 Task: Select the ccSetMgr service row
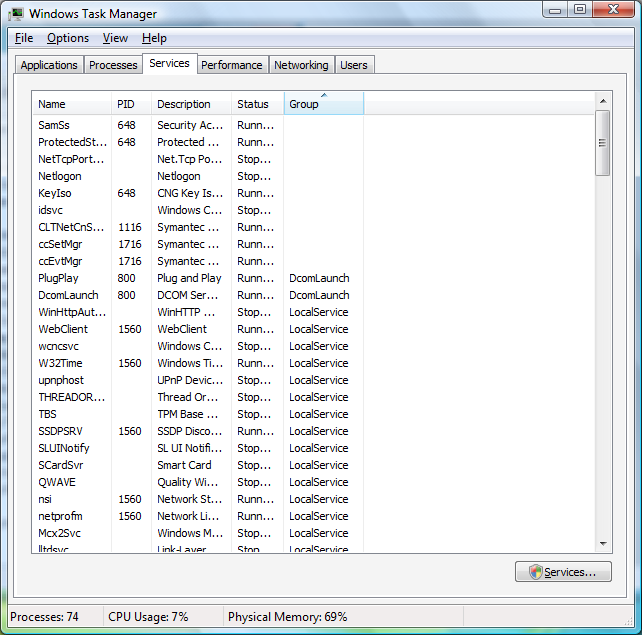(x=198, y=244)
